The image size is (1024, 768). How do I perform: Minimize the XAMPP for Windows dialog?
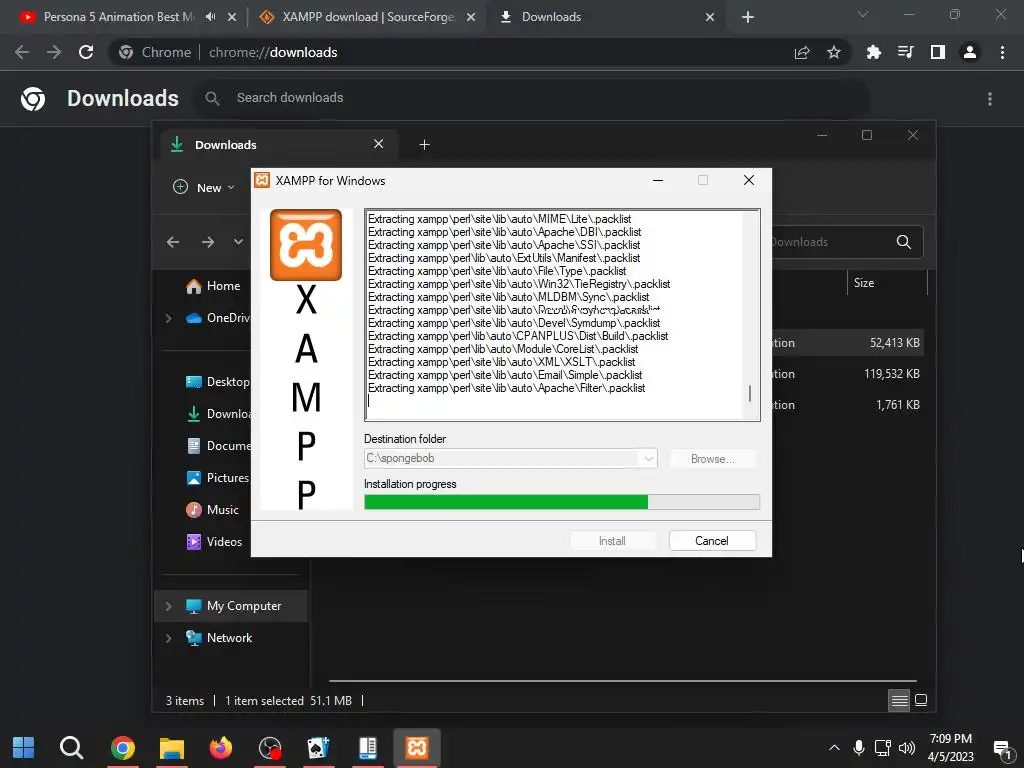coord(658,180)
